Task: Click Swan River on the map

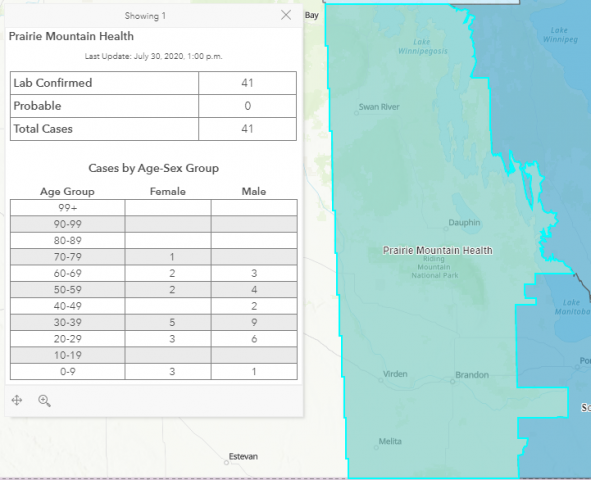Action: 379,107
